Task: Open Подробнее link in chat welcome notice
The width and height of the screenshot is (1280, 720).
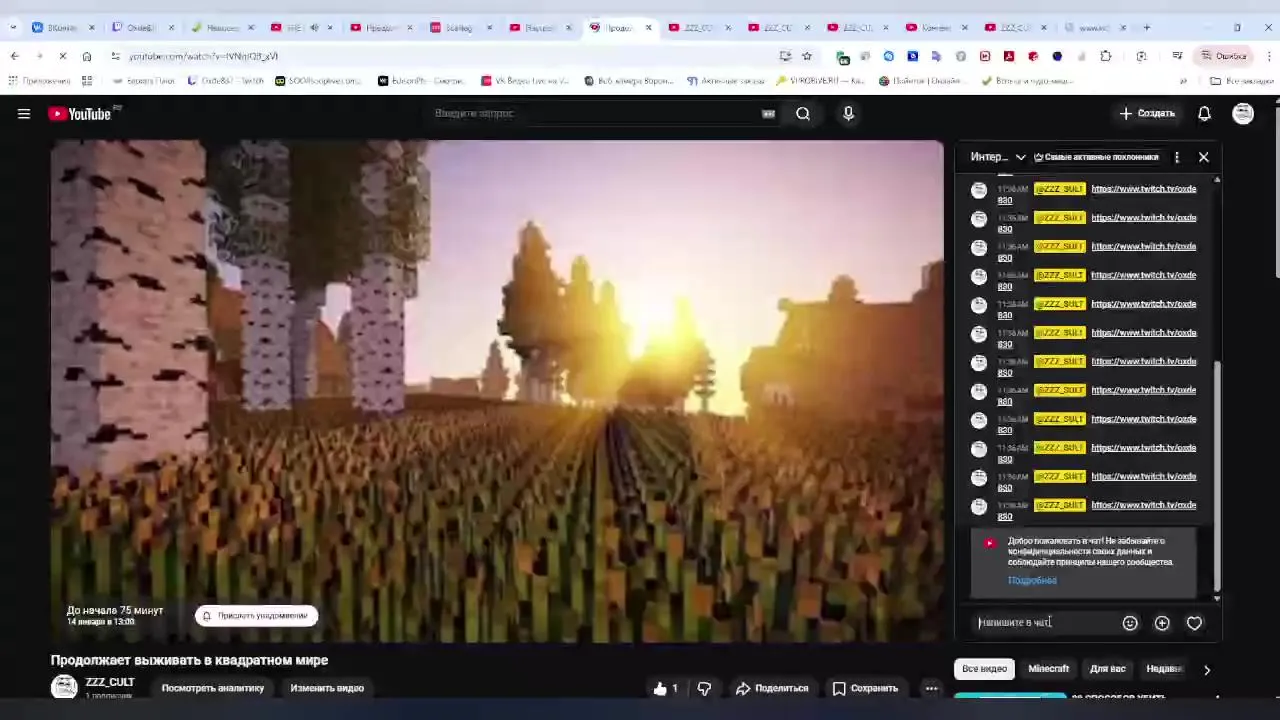Action: pos(1032,580)
